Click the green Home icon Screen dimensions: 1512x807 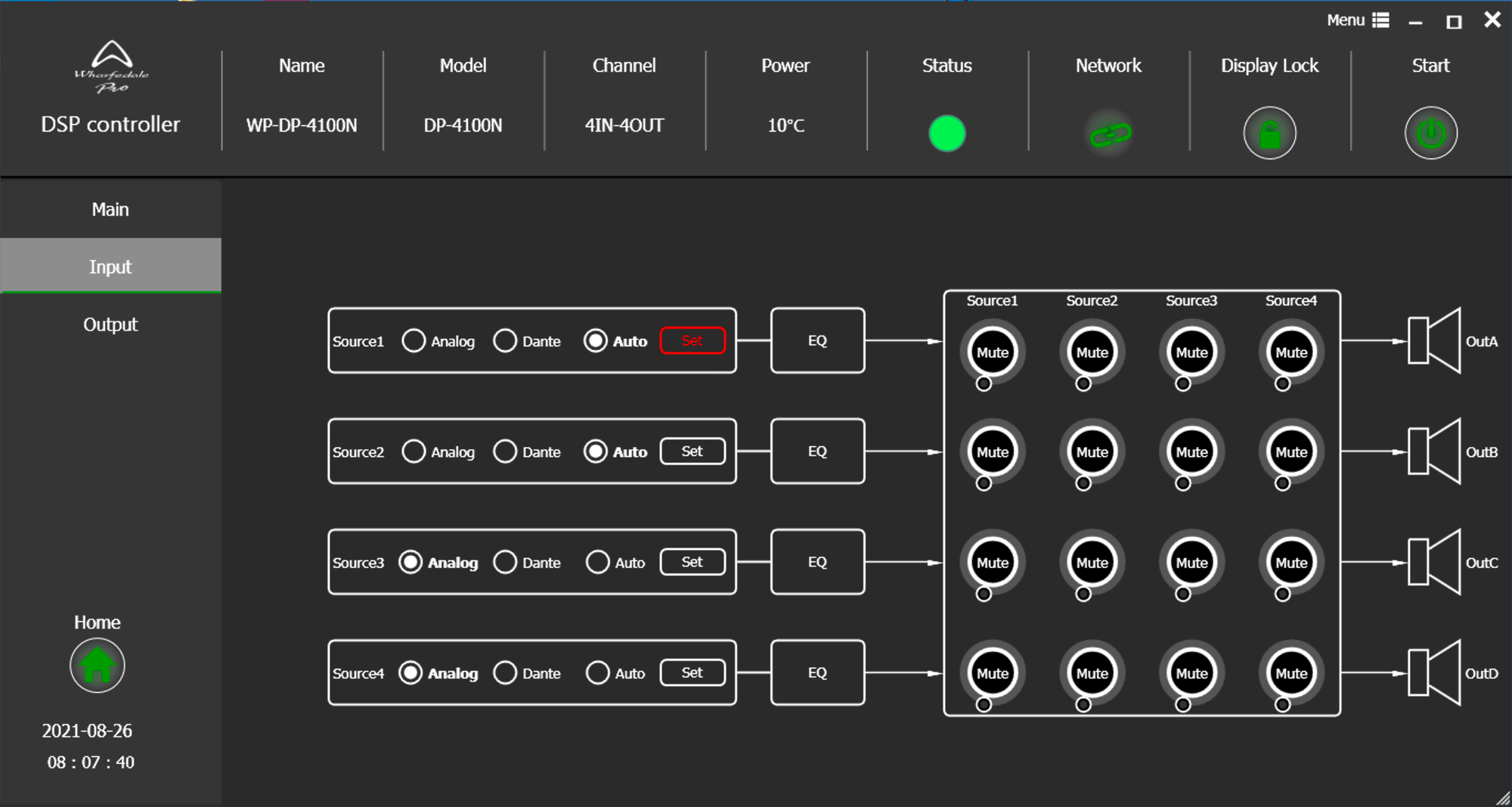[x=97, y=666]
